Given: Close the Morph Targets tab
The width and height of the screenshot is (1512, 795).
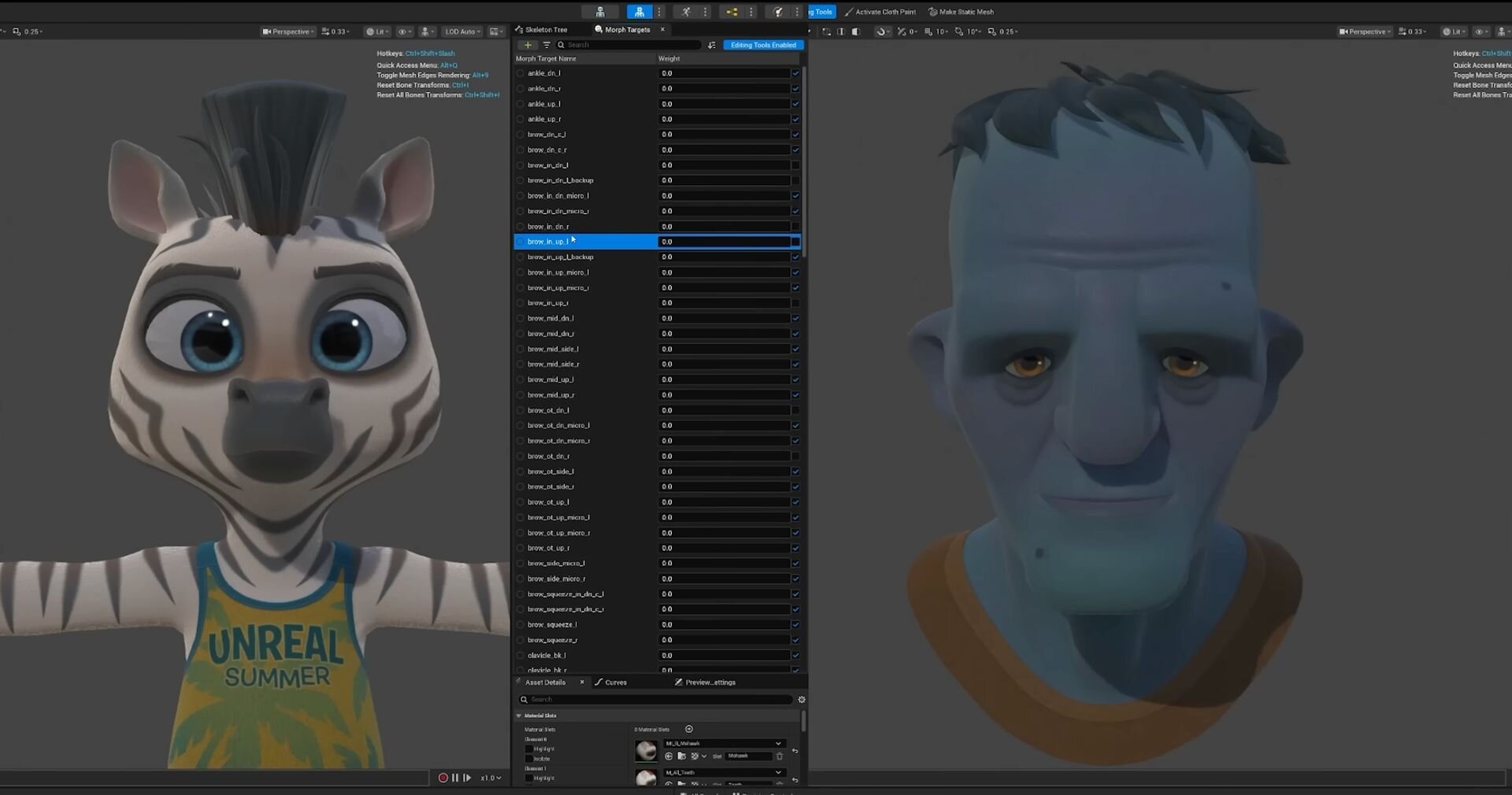Looking at the screenshot, I should click(662, 30).
